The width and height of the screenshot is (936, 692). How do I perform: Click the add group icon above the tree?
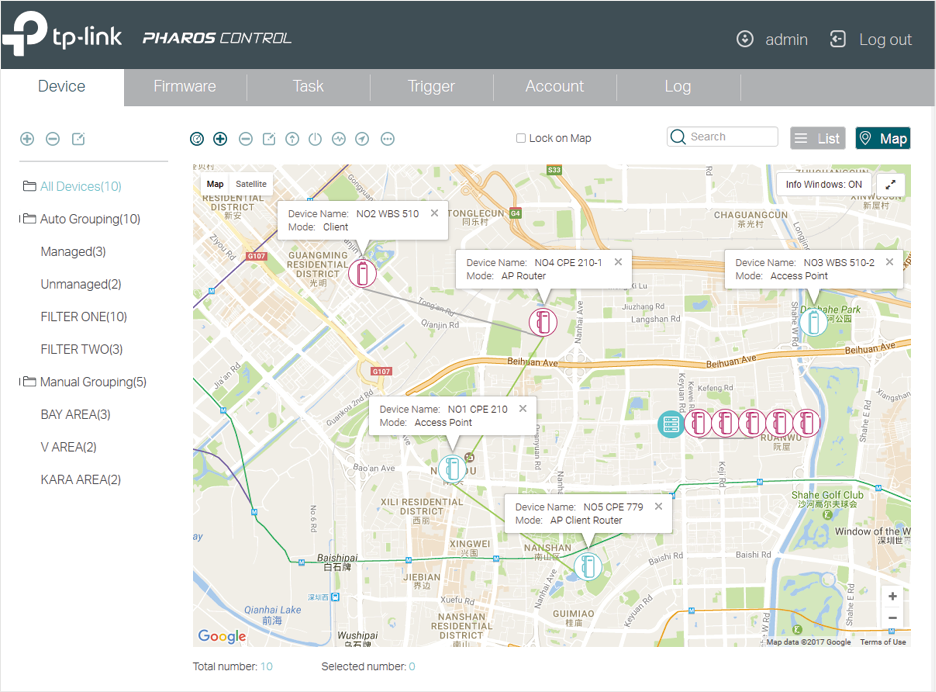click(27, 139)
